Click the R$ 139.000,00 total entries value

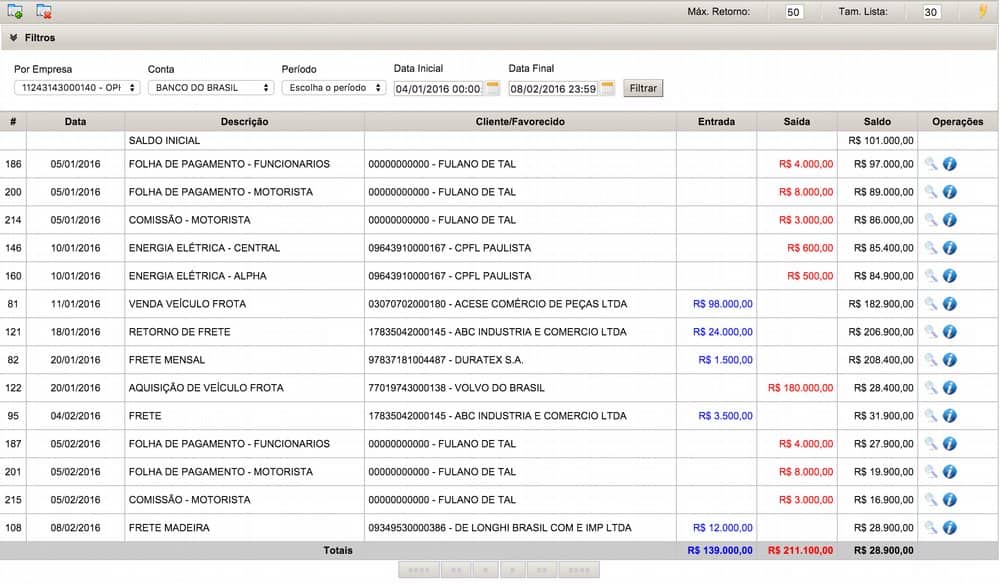click(720, 550)
